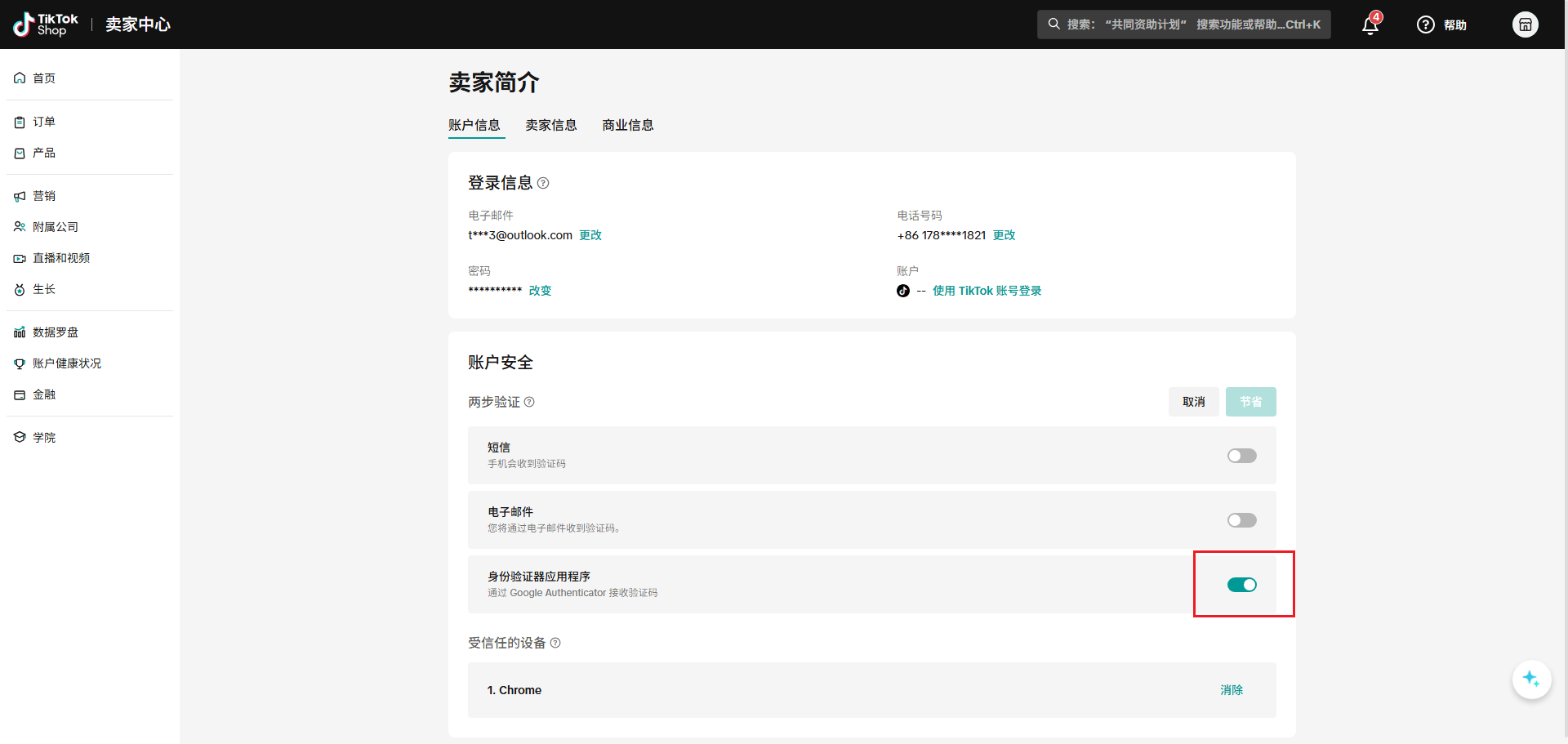This screenshot has height=744, width=1568.
Task: Turn on the 电子邮件 verification toggle
Action: point(1241,520)
